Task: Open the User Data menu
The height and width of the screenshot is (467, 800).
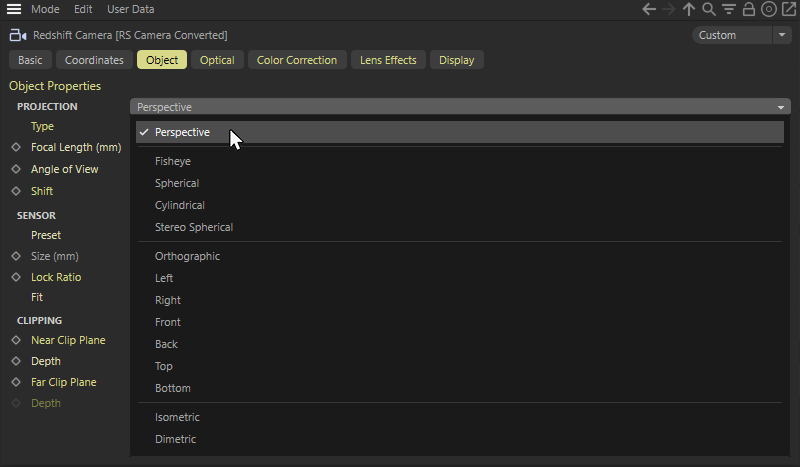Action: click(131, 9)
